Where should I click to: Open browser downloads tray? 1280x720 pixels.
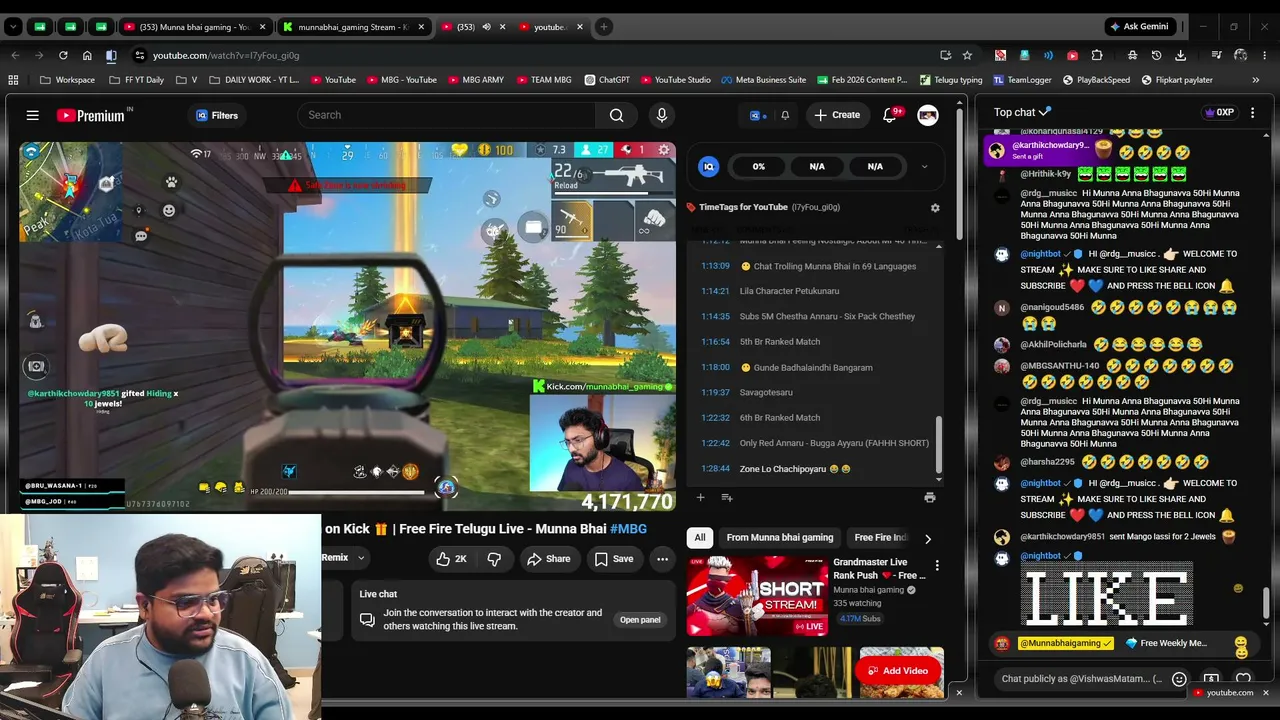[1181, 55]
